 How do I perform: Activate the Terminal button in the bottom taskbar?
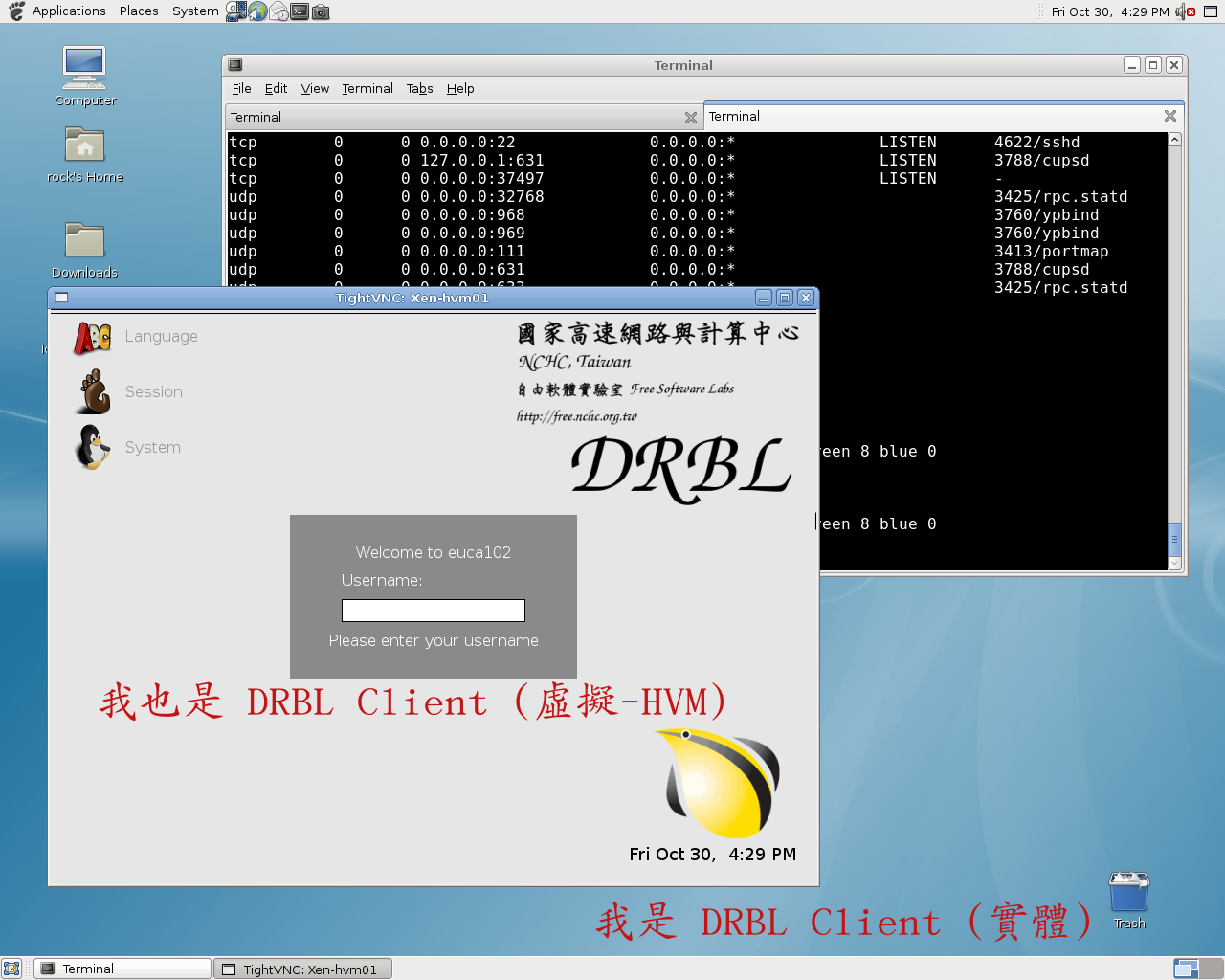122,969
